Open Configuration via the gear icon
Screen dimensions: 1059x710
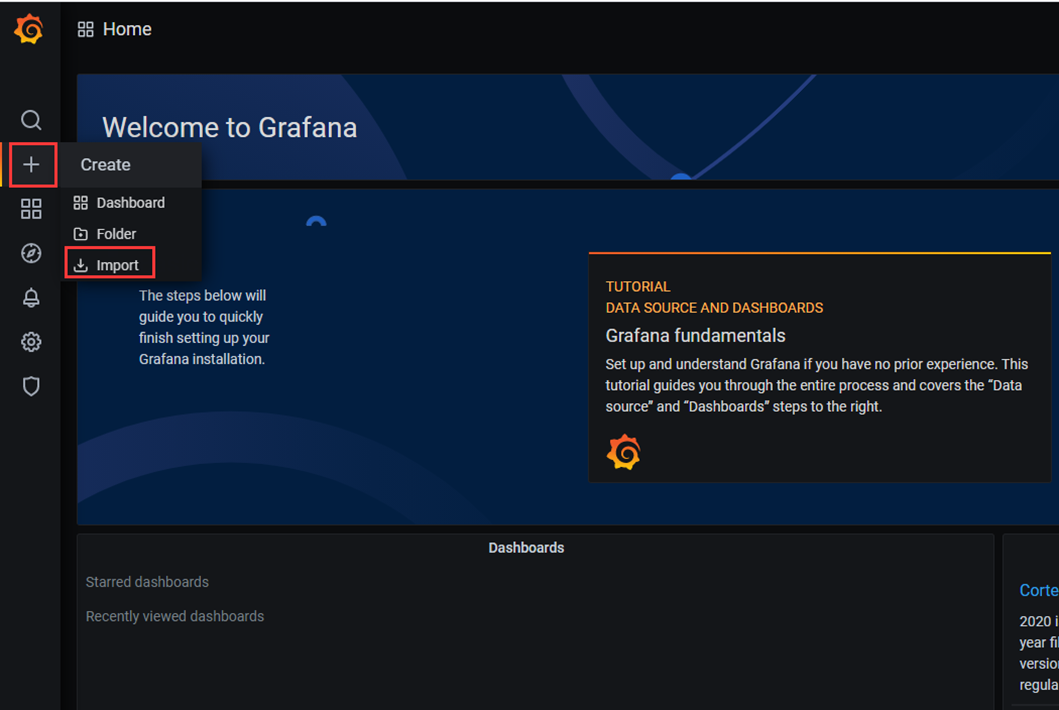coord(31,342)
